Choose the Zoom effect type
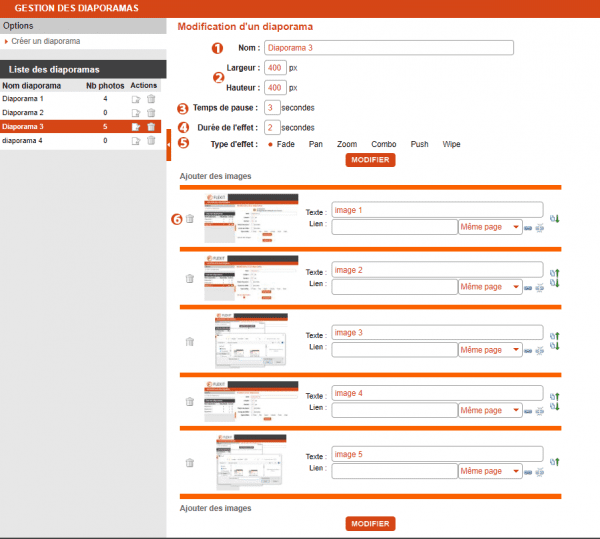Viewport: 600px width, 539px height. 346,144
